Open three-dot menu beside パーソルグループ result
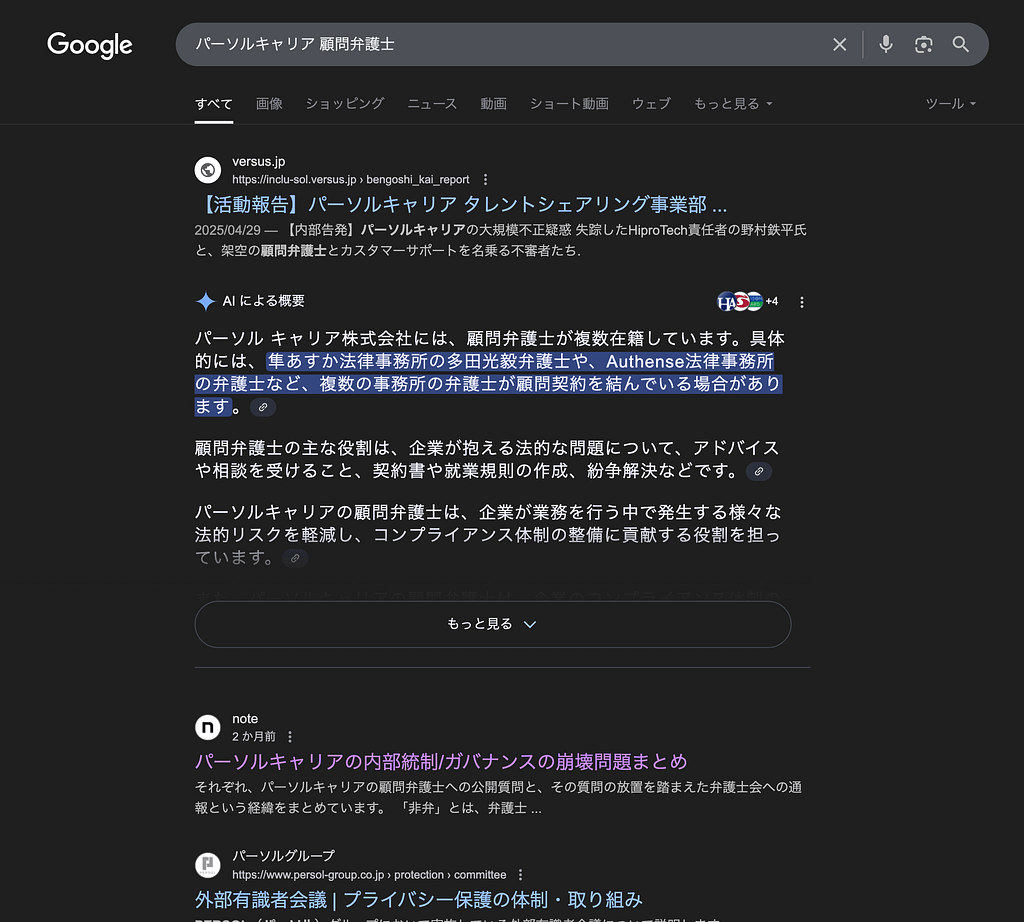This screenshot has width=1024, height=922. (x=520, y=875)
